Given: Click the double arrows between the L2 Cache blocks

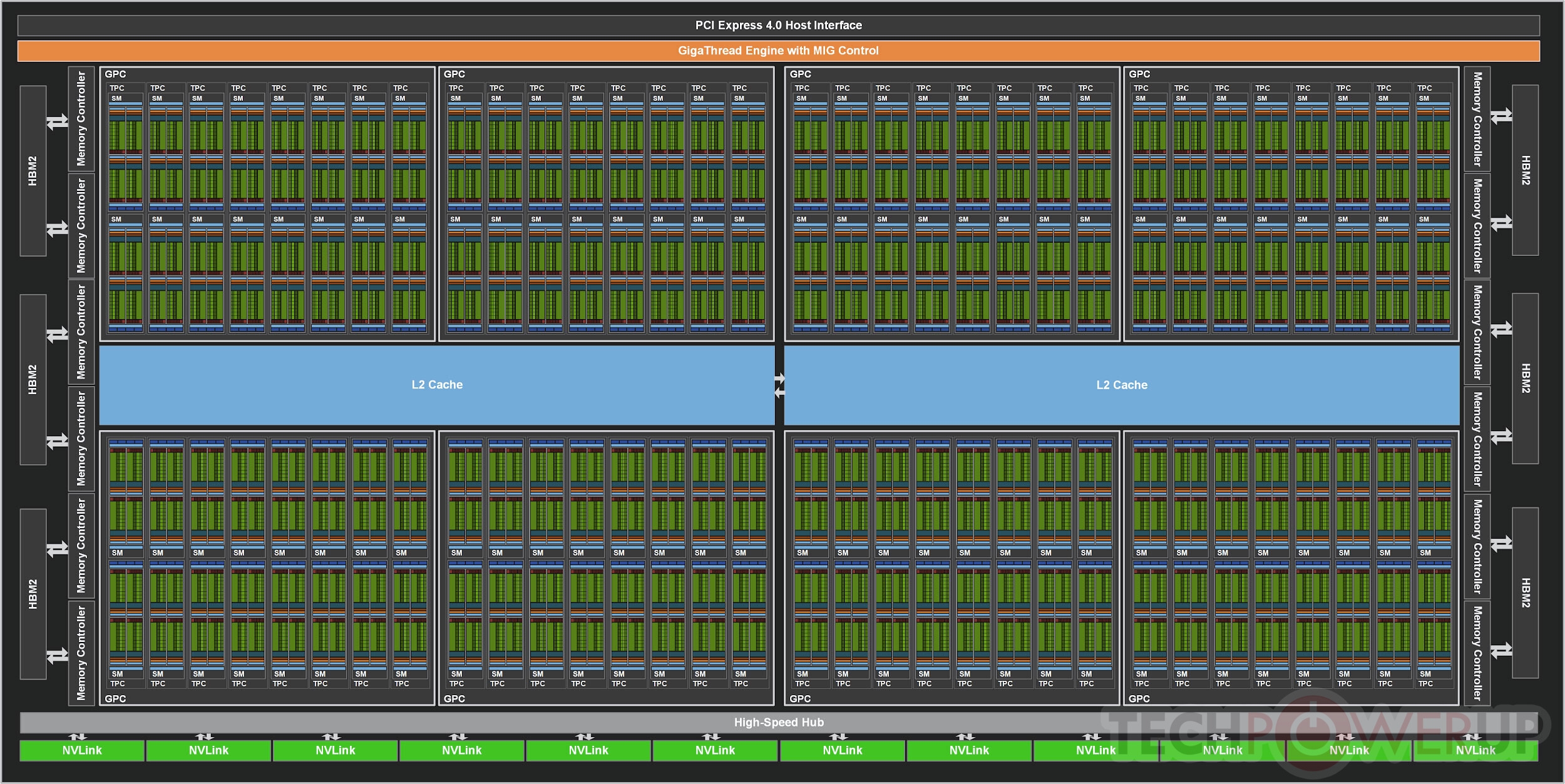Looking at the screenshot, I should pos(779,385).
